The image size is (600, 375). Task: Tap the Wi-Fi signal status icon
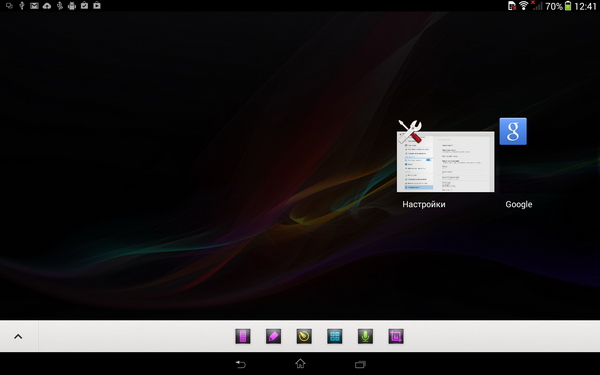pos(523,5)
